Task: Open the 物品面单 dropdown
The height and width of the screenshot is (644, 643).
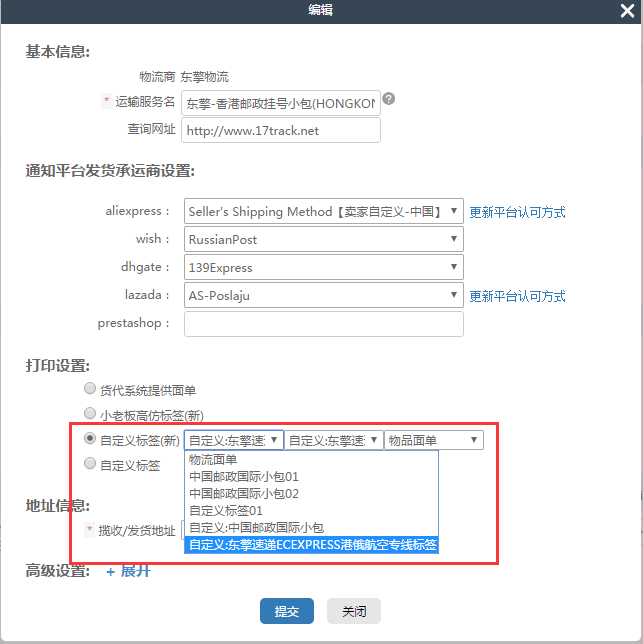Action: [x=433, y=440]
